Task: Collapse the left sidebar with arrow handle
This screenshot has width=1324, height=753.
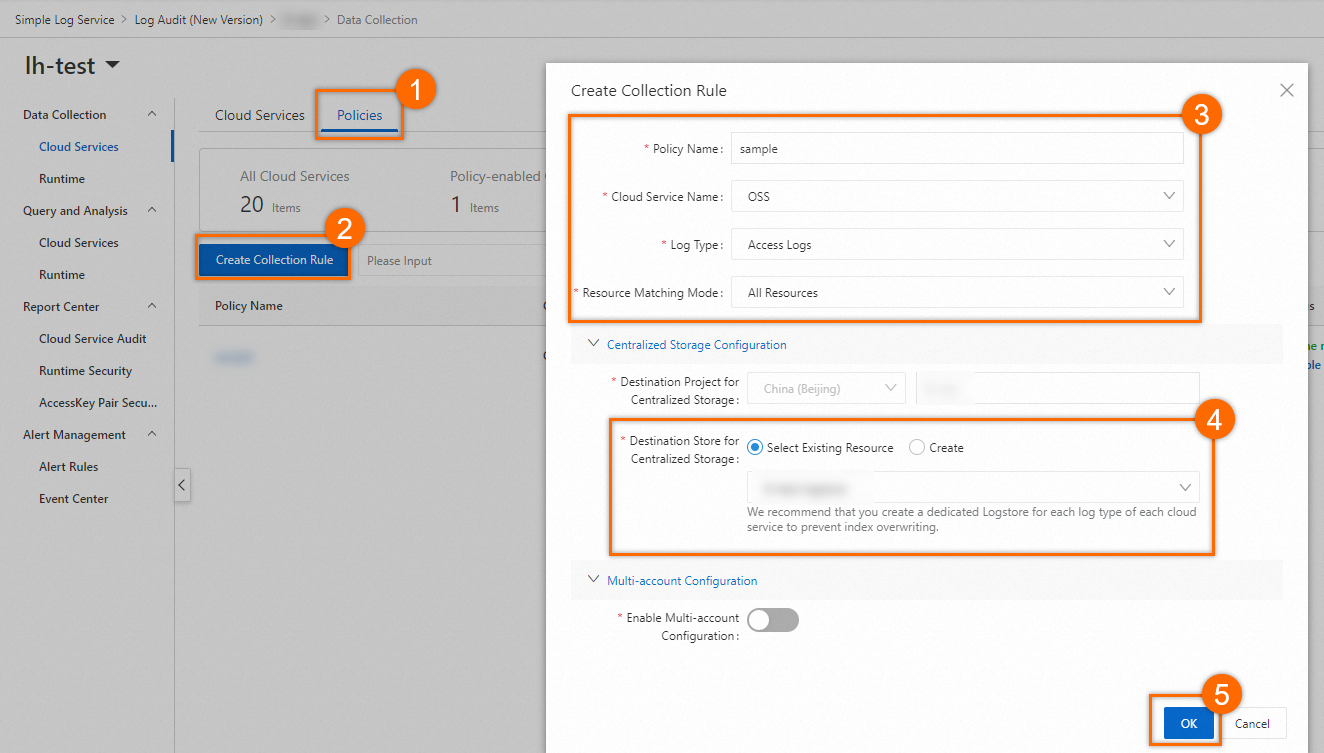Action: pyautogui.click(x=182, y=485)
